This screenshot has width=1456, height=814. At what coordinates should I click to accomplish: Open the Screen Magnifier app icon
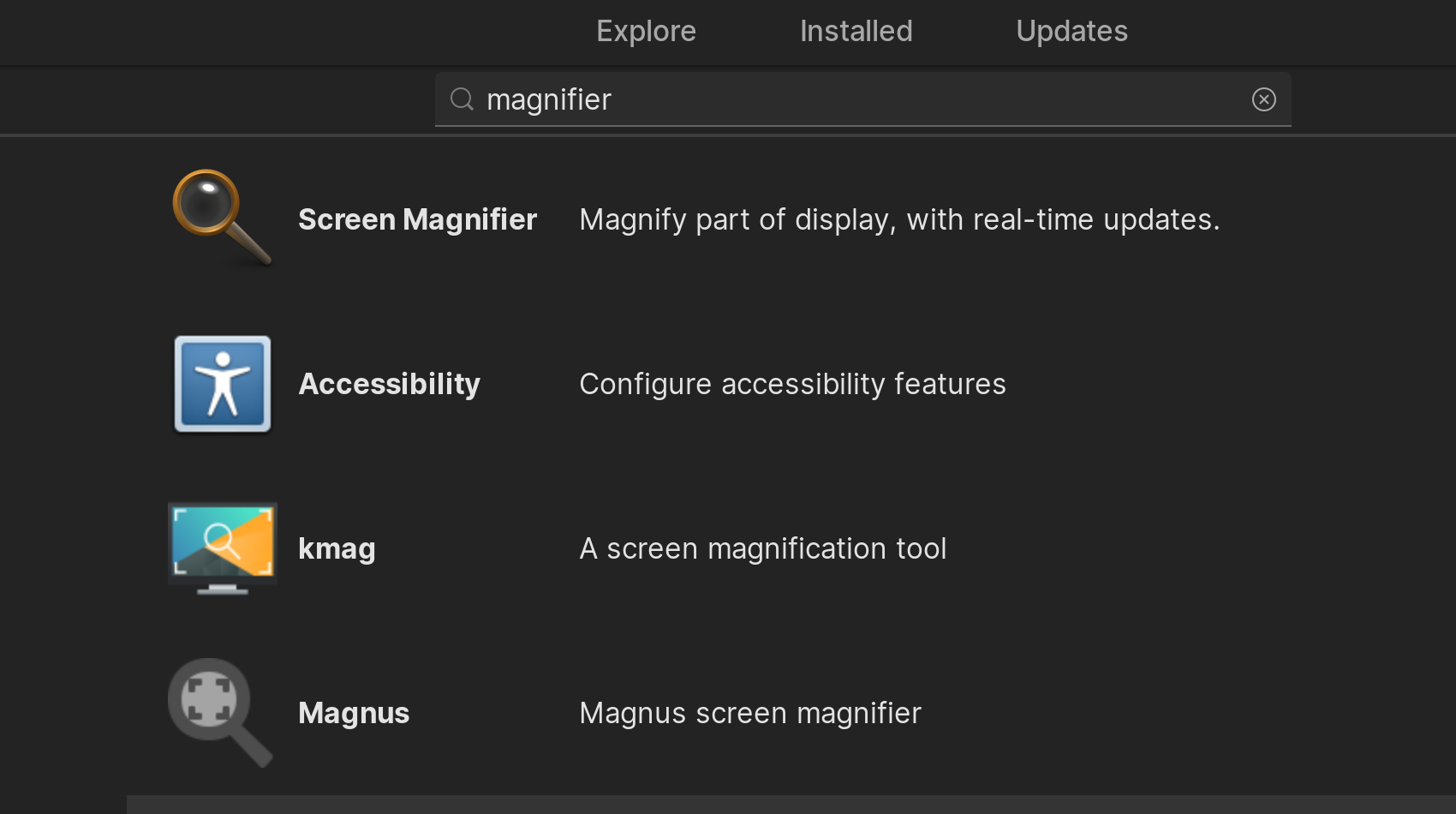tap(223, 218)
